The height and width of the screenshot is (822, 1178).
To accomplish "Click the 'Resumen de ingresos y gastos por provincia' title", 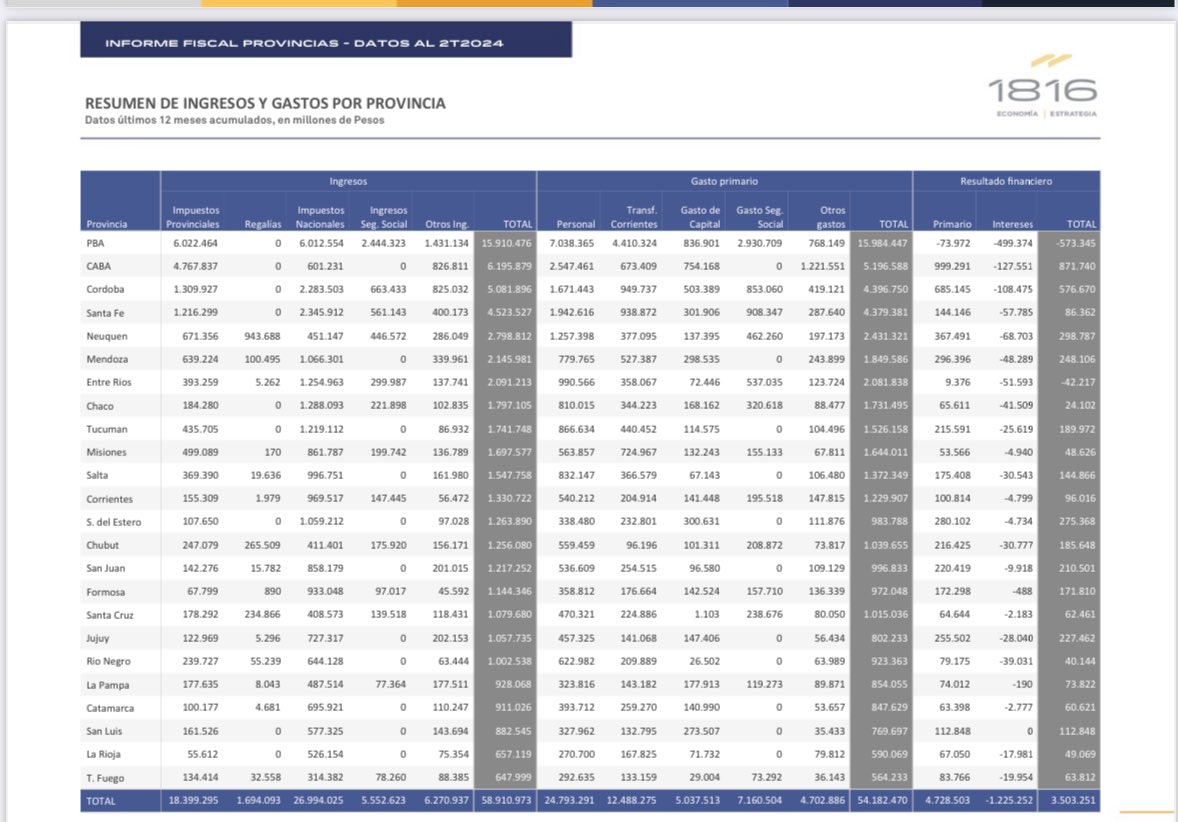I will [x=265, y=104].
